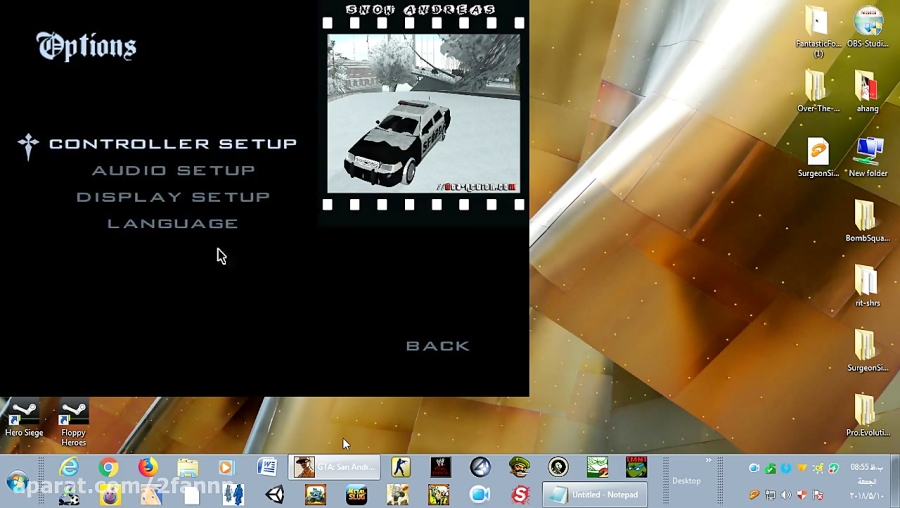Image resolution: width=900 pixels, height=508 pixels.
Task: Choose Display Setup in Options
Action: 173,197
